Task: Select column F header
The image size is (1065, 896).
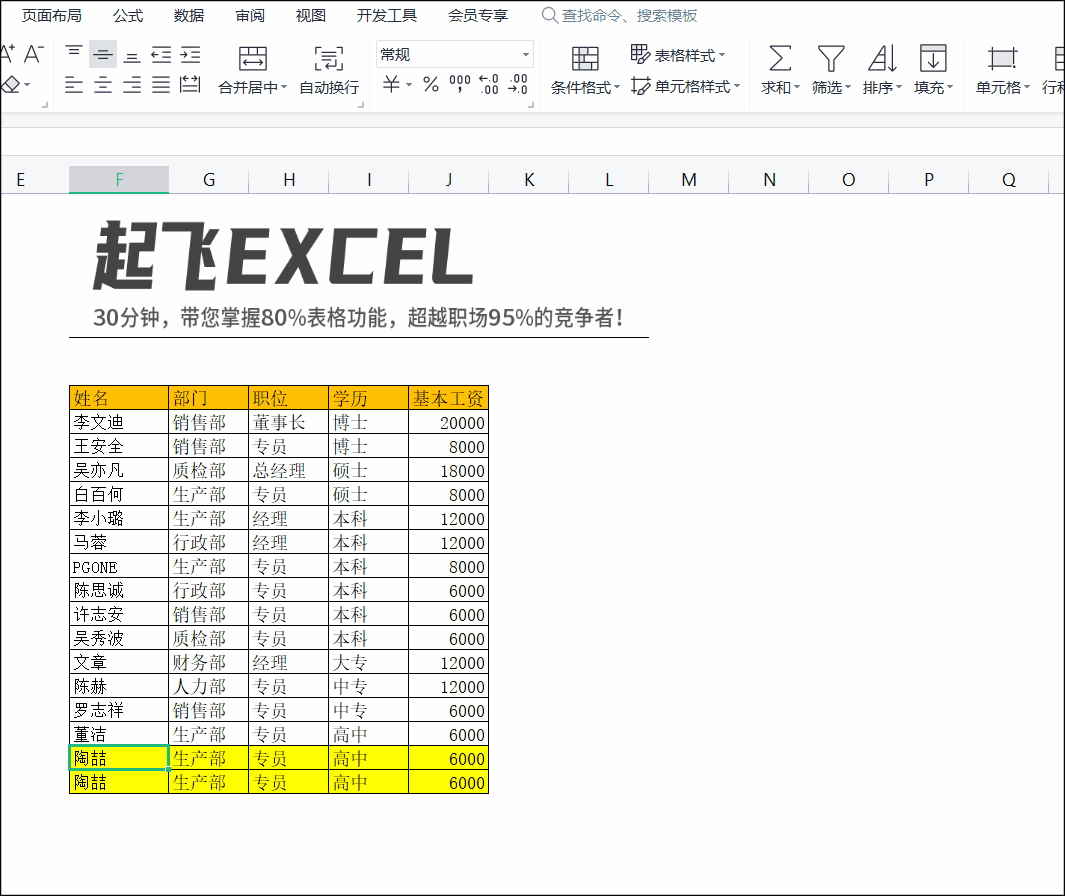Action: (119, 179)
